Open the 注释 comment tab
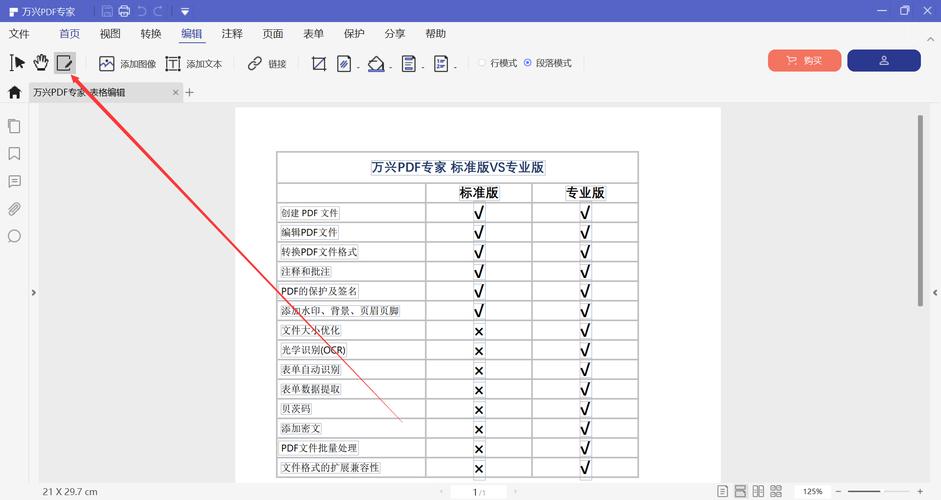 coord(232,34)
